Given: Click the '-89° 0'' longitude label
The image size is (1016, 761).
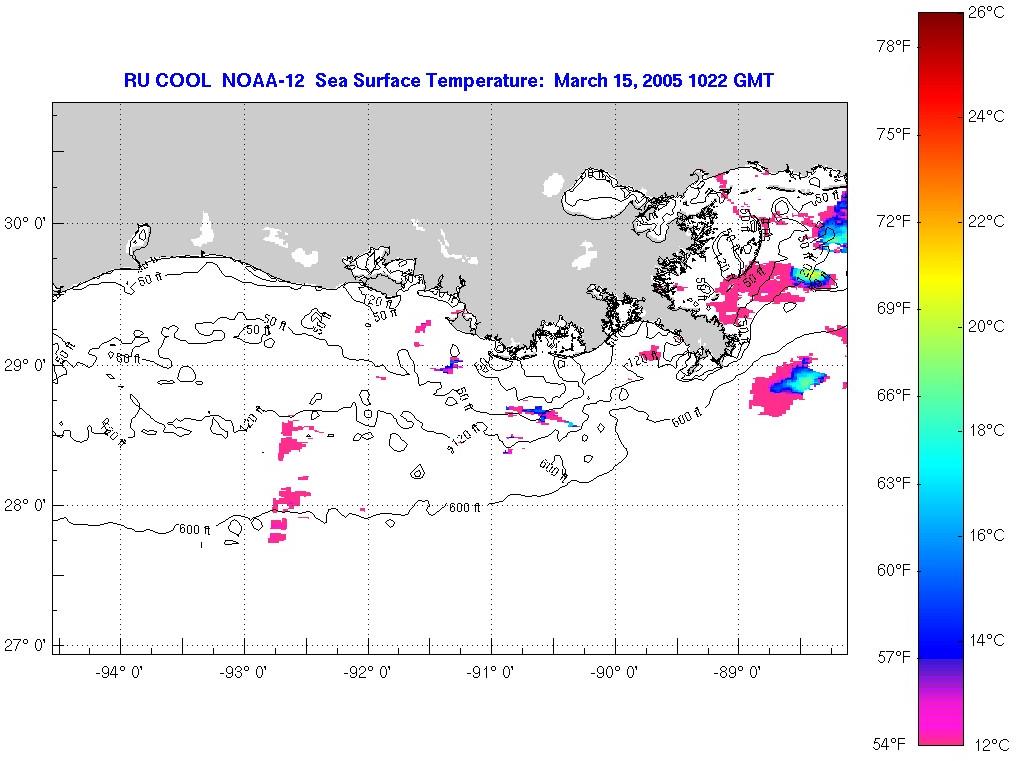Looking at the screenshot, I should 737,672.
